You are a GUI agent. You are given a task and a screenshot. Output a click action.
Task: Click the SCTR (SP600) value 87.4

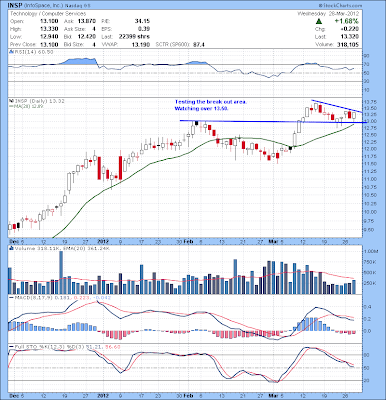coord(199,44)
